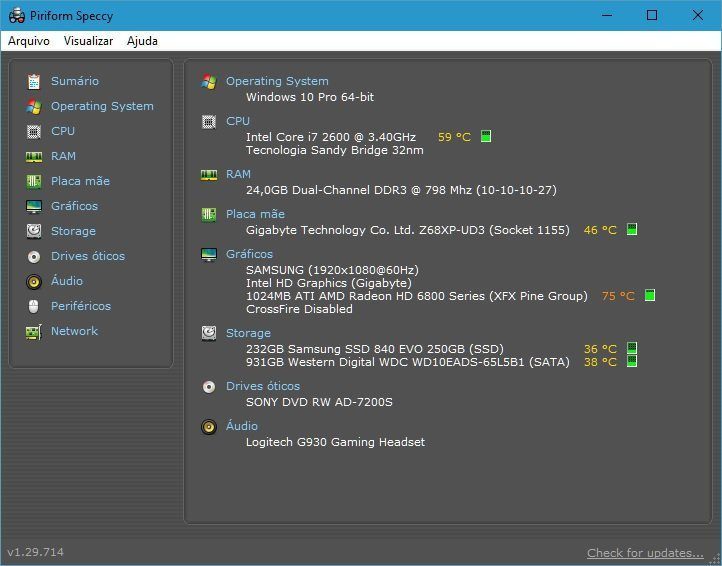
Task: Click the Operating System heading link in summary
Action: (277, 81)
